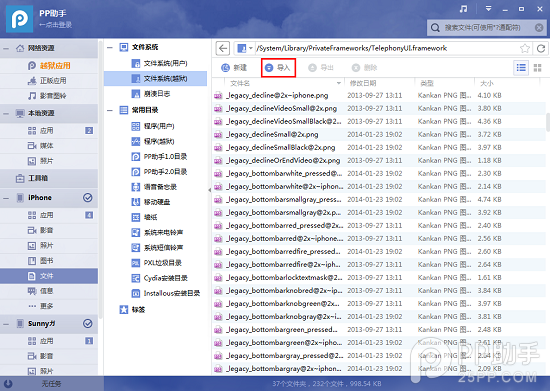Bookmark the current path with the star icon
Viewport: 550px width, 391px height.
[x=525, y=48]
